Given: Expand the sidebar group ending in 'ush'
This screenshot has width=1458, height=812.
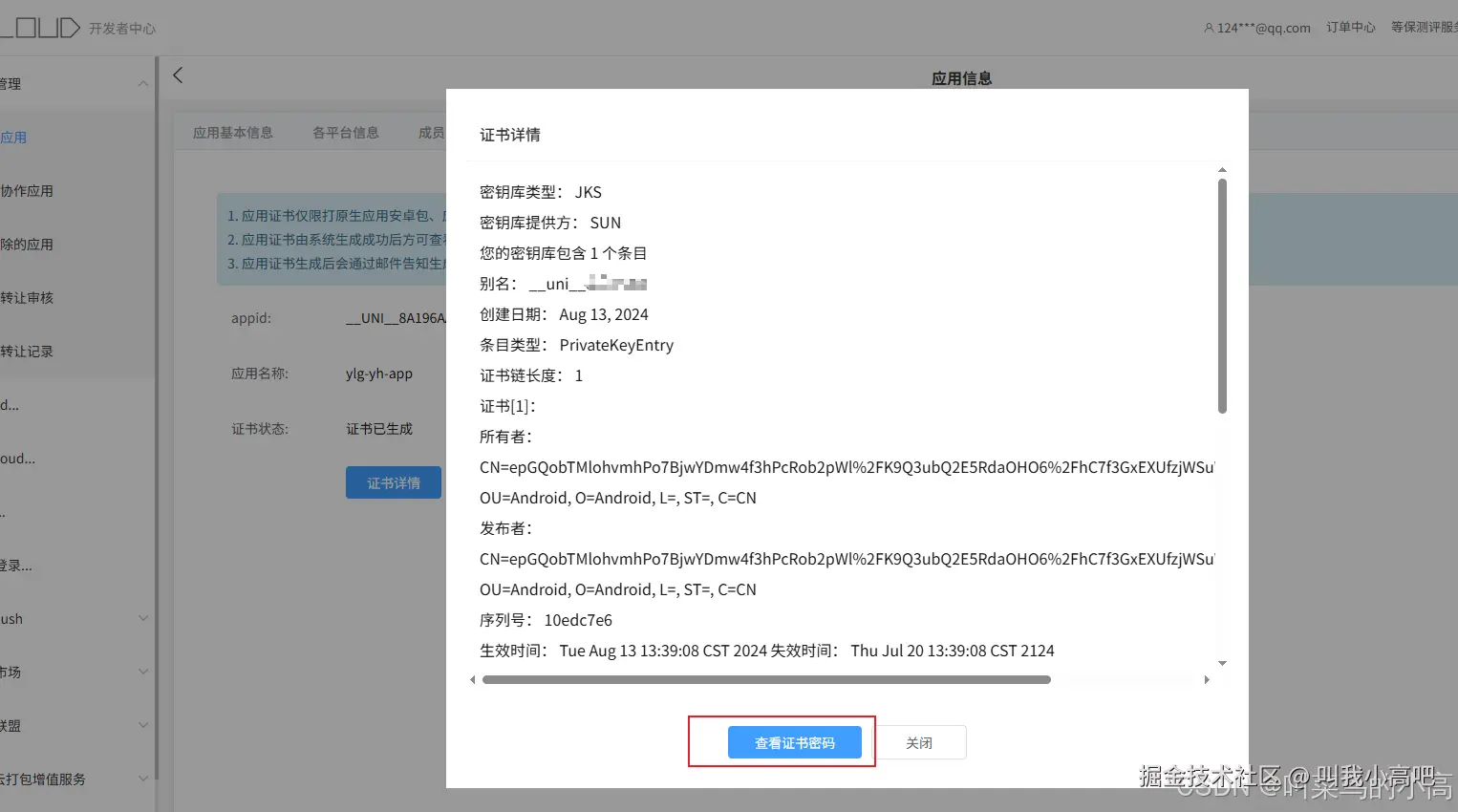Looking at the screenshot, I should coord(143,619).
